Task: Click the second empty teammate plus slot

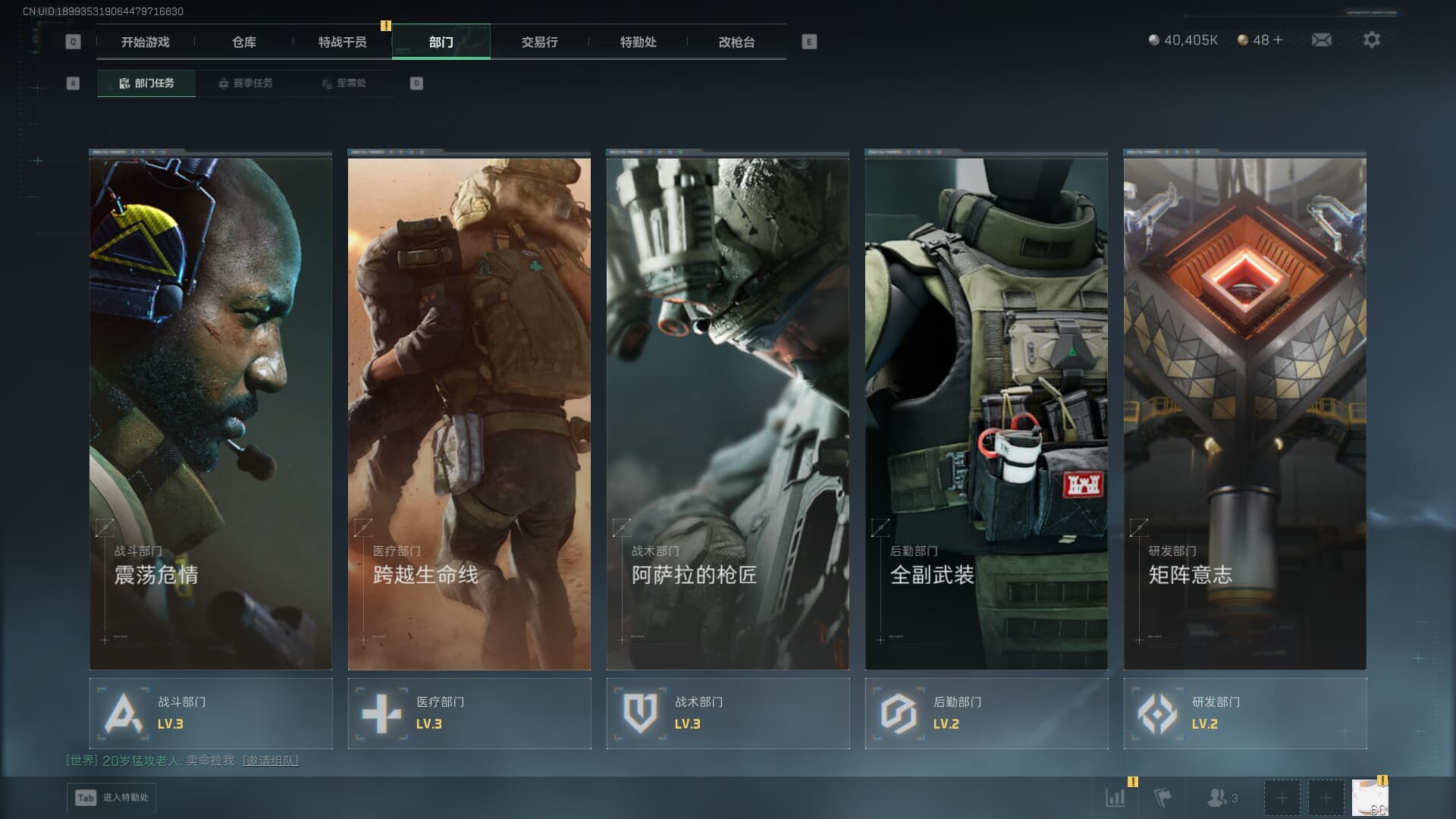Action: [1326, 798]
